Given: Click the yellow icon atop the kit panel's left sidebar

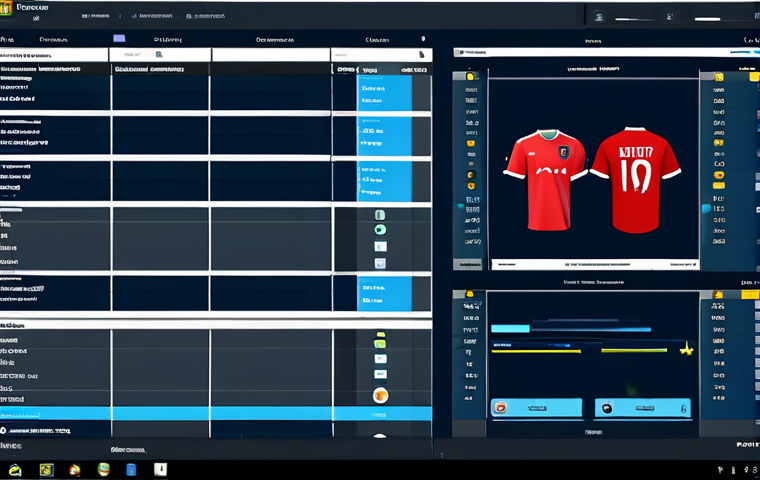Looking at the screenshot, I should pyautogui.click(x=471, y=76).
